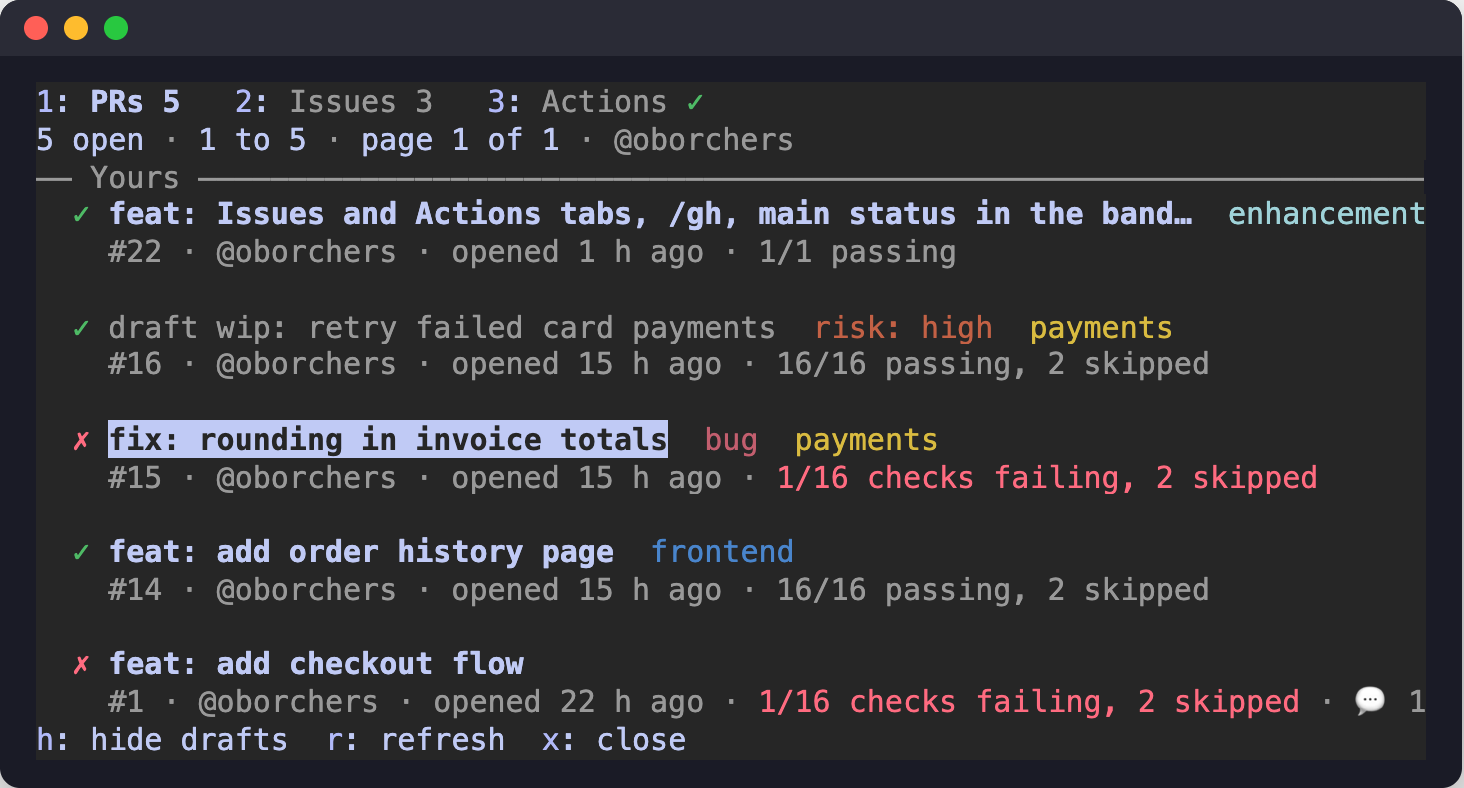Viewport: 1464px width, 788px height.
Task: Click '16/16 passing, 2 skipped' on PR #16
Action: pos(993,364)
